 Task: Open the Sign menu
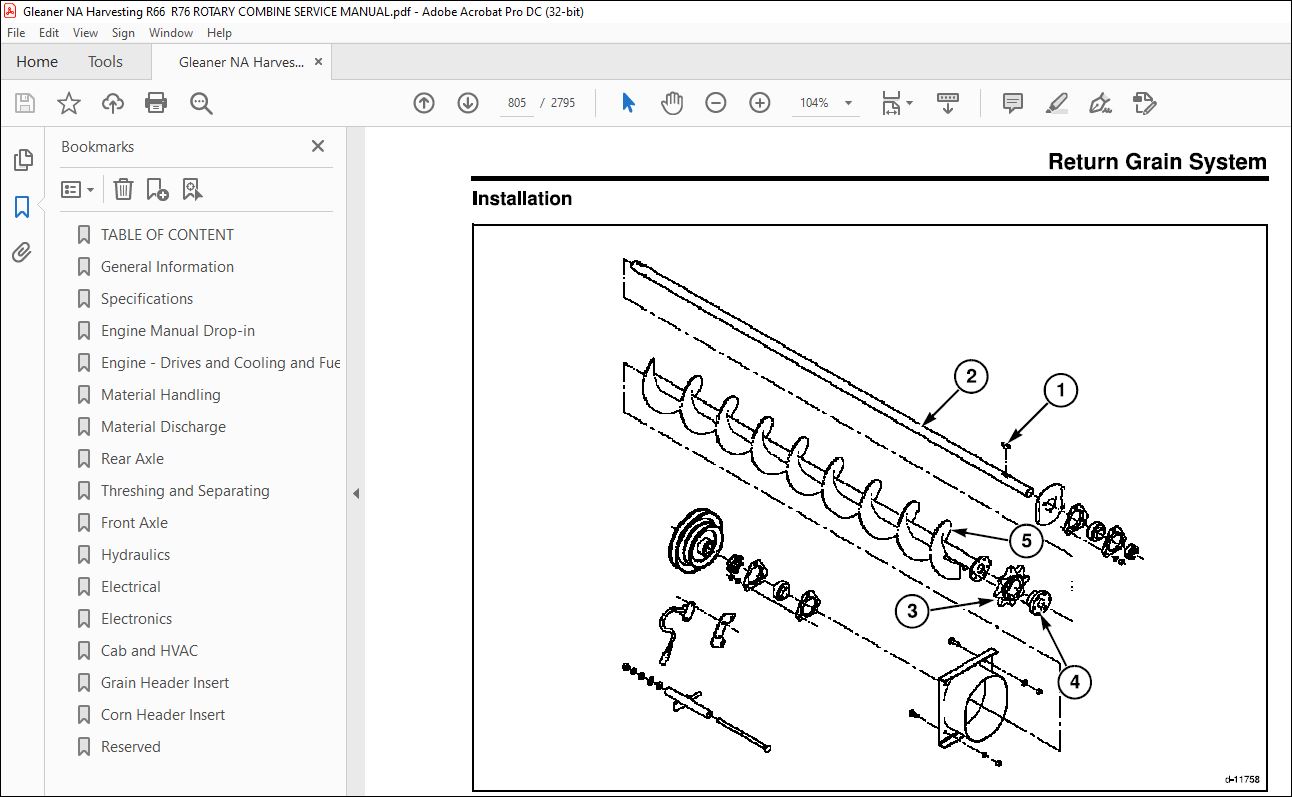(x=123, y=33)
